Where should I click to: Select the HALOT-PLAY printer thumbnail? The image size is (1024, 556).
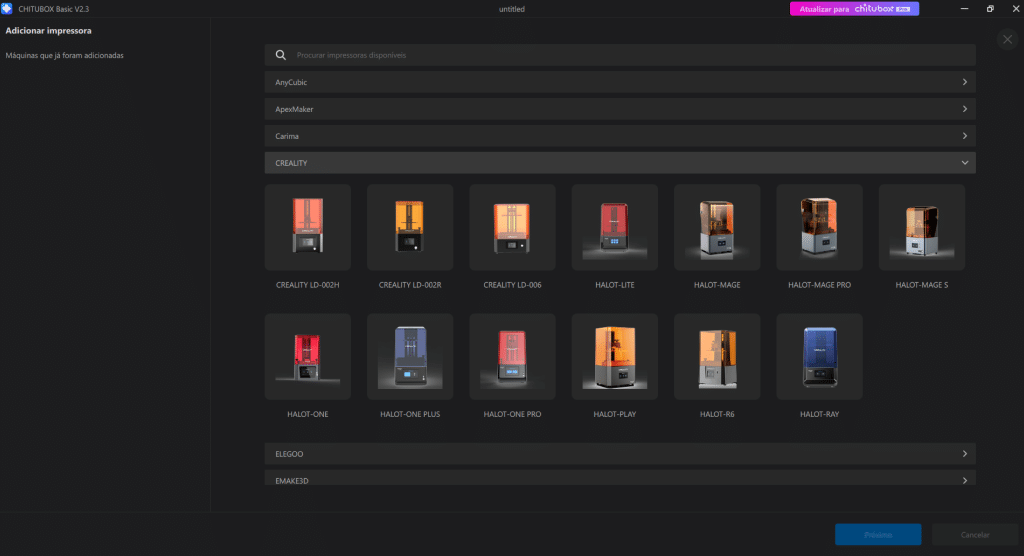(615, 356)
